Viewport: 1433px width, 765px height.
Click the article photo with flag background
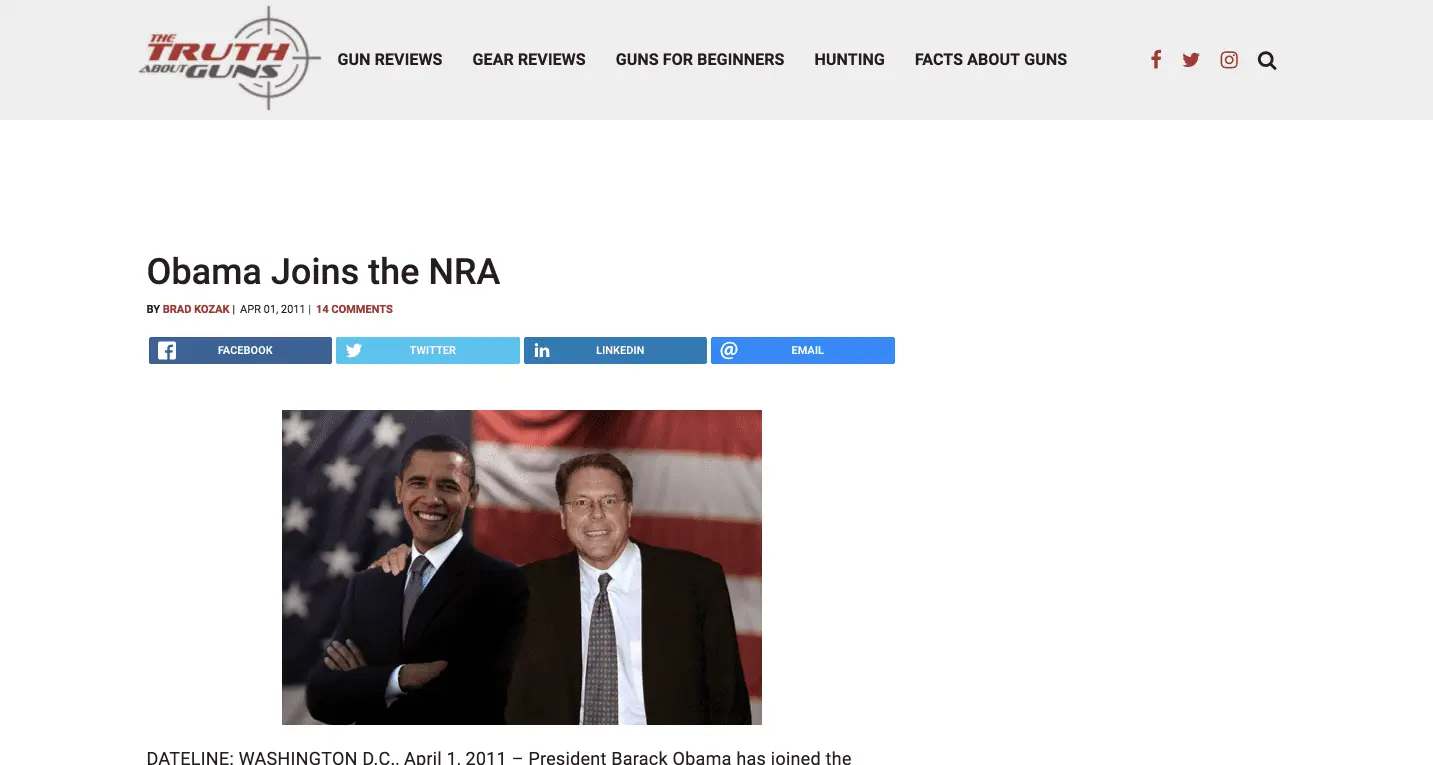(522, 567)
